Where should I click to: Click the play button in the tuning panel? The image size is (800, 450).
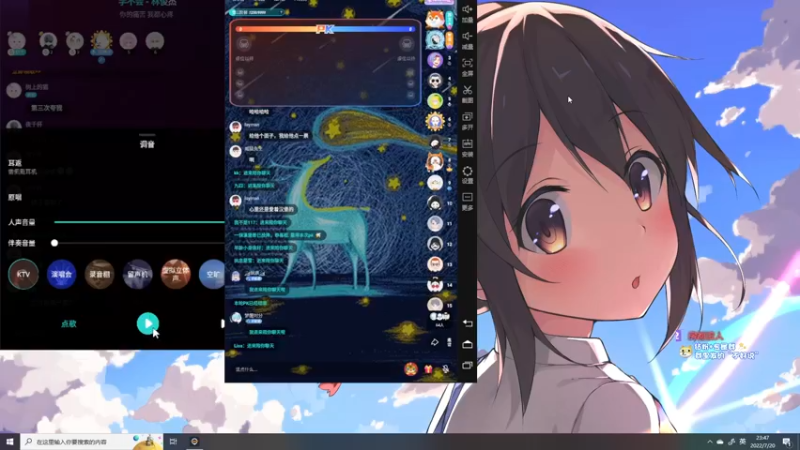(147, 323)
